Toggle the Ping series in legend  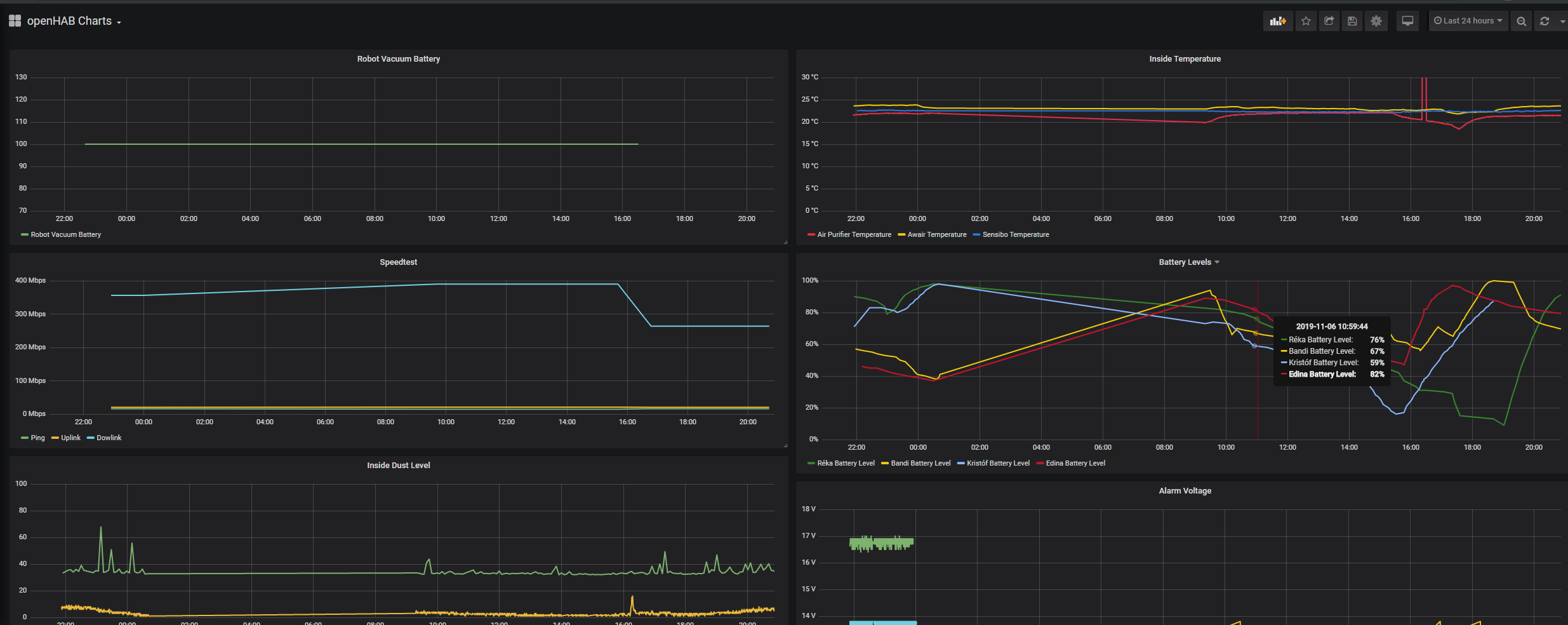[37, 438]
